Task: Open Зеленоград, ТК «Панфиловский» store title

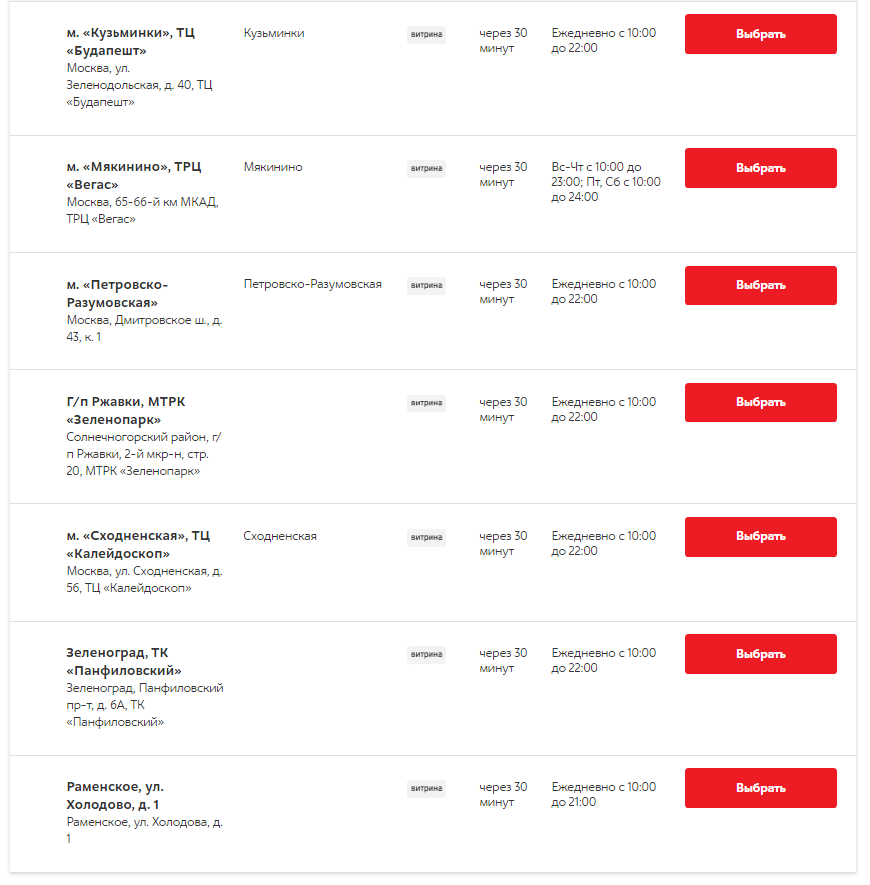Action: pyautogui.click(x=124, y=661)
